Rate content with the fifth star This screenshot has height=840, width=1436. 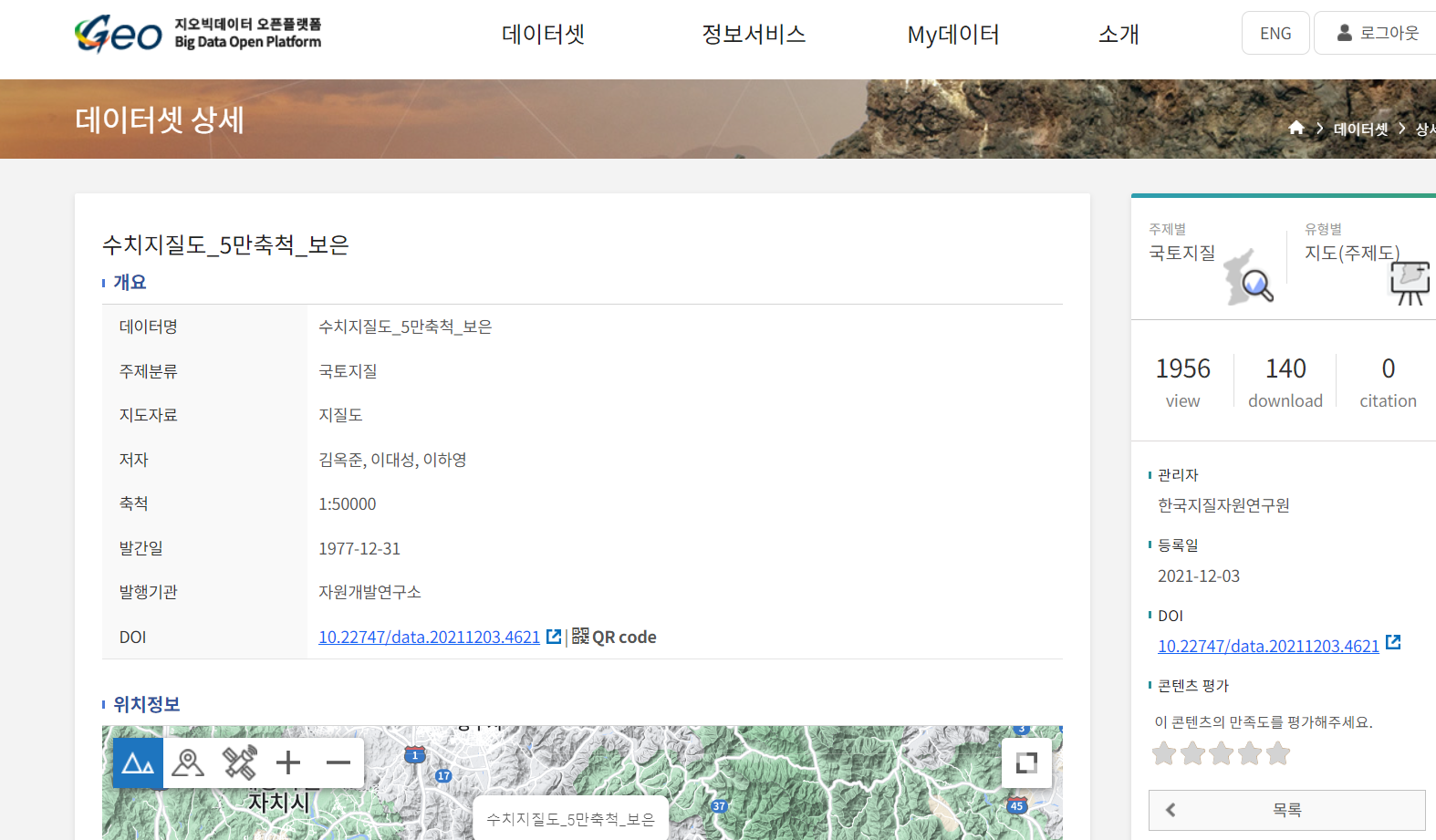pos(1278,753)
